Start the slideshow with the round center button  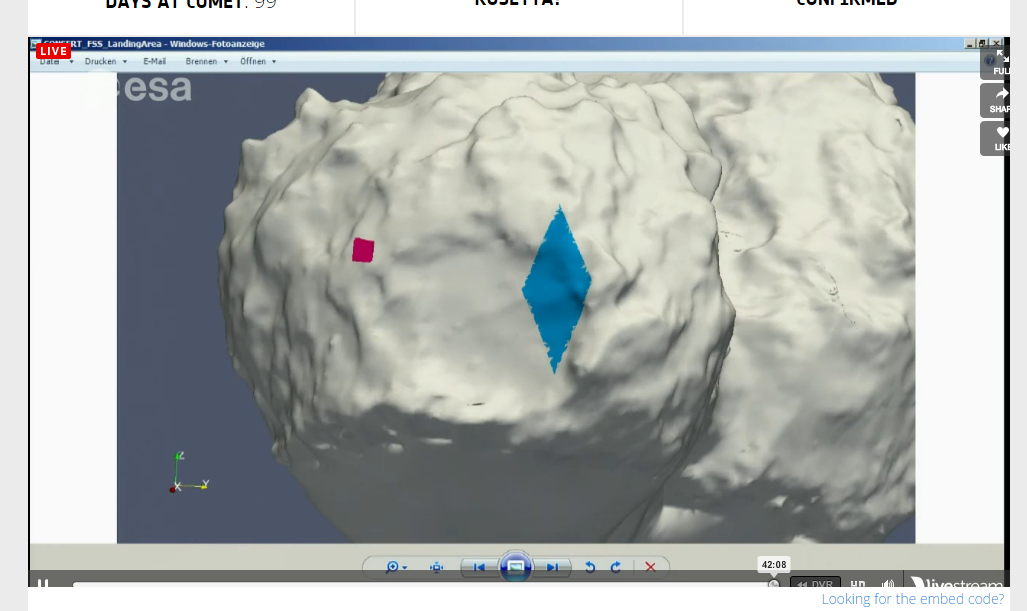(515, 567)
